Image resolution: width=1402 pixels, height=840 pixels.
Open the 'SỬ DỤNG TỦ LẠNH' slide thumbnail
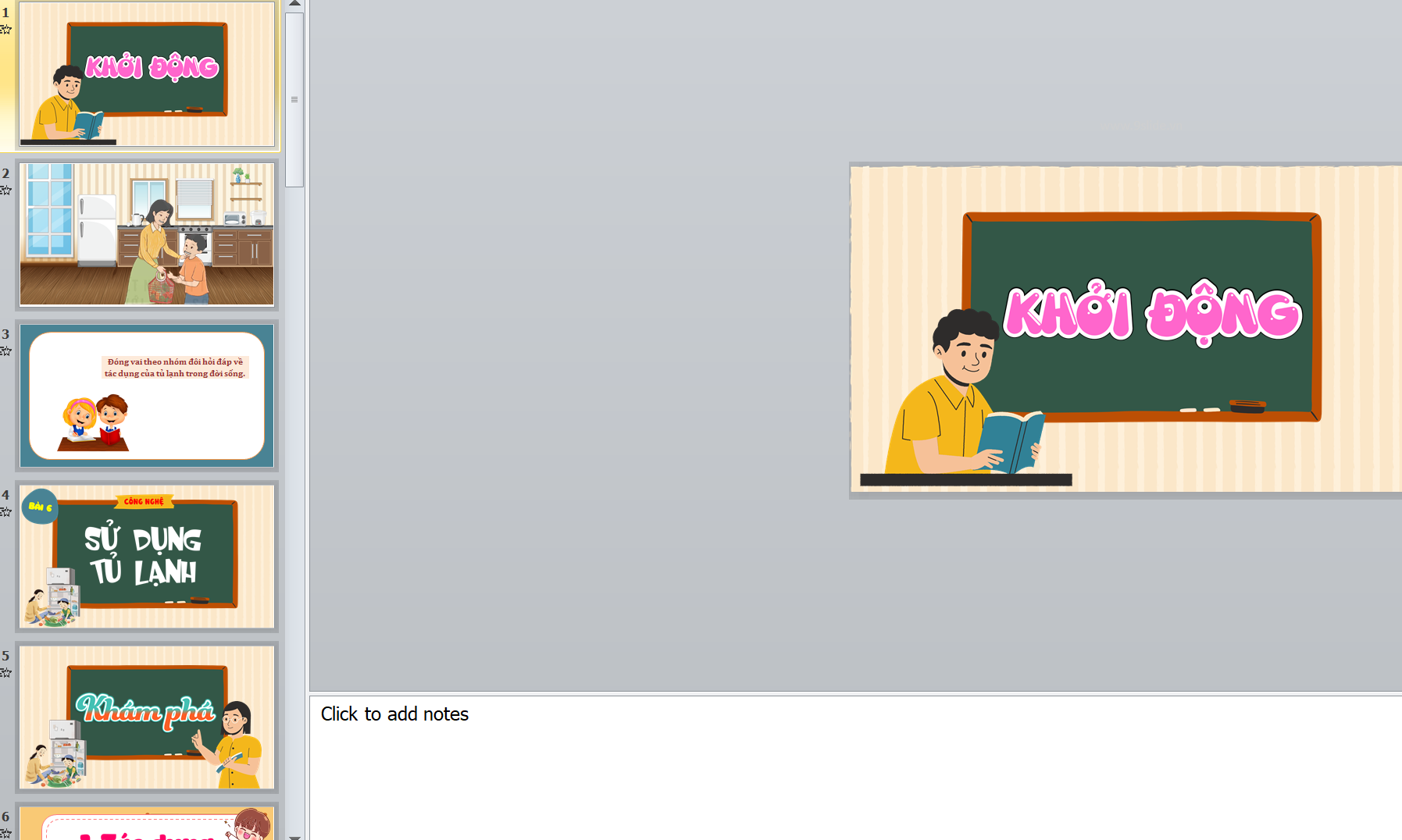147,556
